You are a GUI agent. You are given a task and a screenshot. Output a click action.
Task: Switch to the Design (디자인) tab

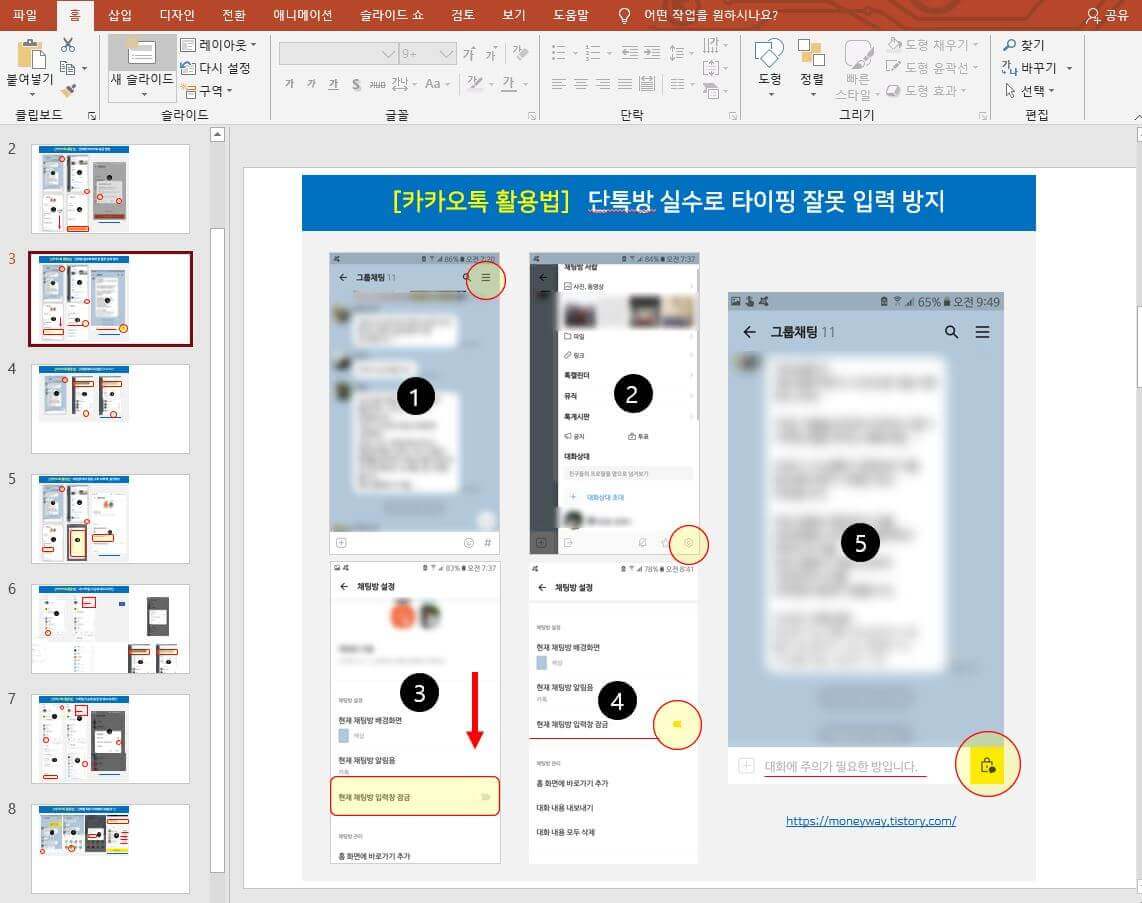pos(177,15)
